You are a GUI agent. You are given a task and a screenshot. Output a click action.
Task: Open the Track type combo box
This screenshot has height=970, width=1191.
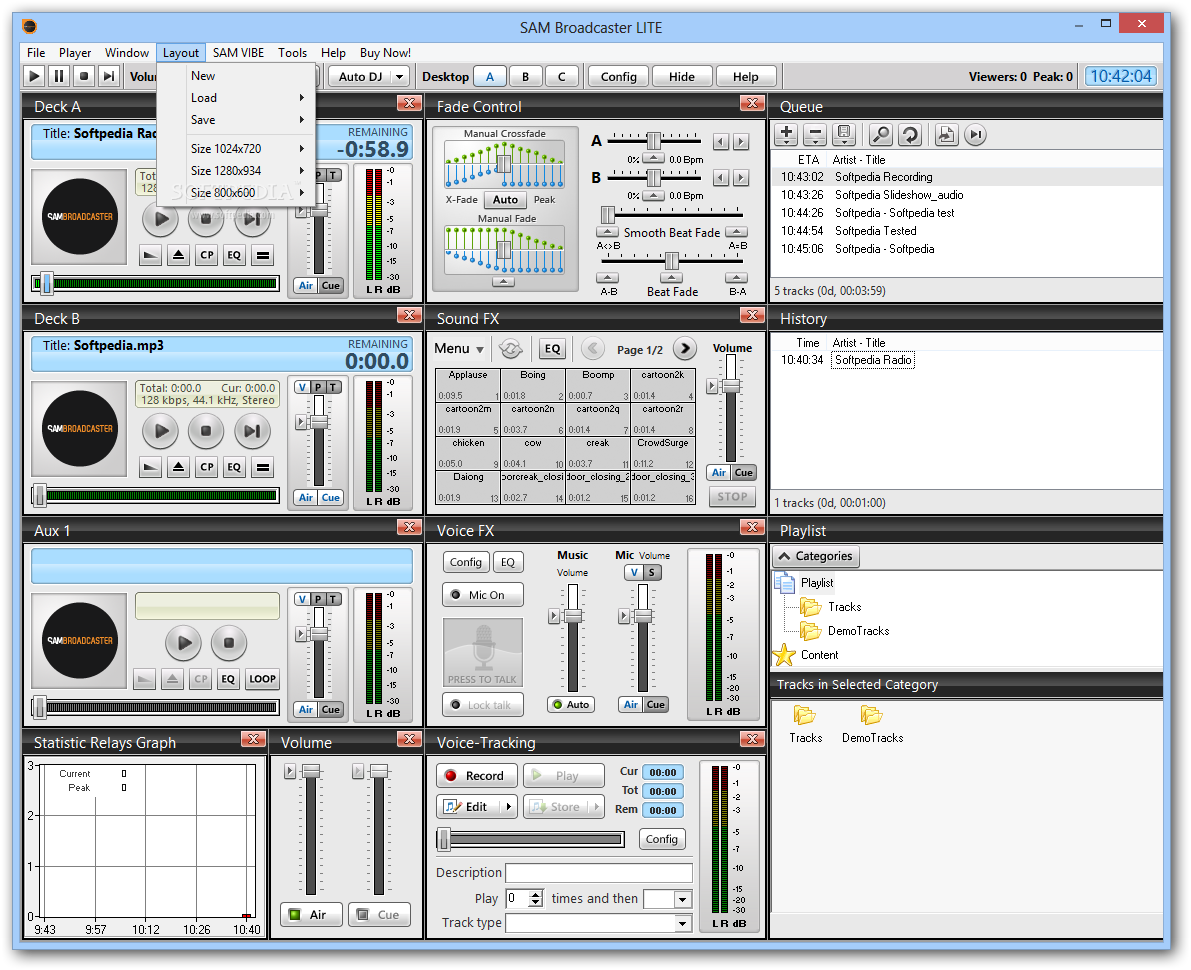599,923
